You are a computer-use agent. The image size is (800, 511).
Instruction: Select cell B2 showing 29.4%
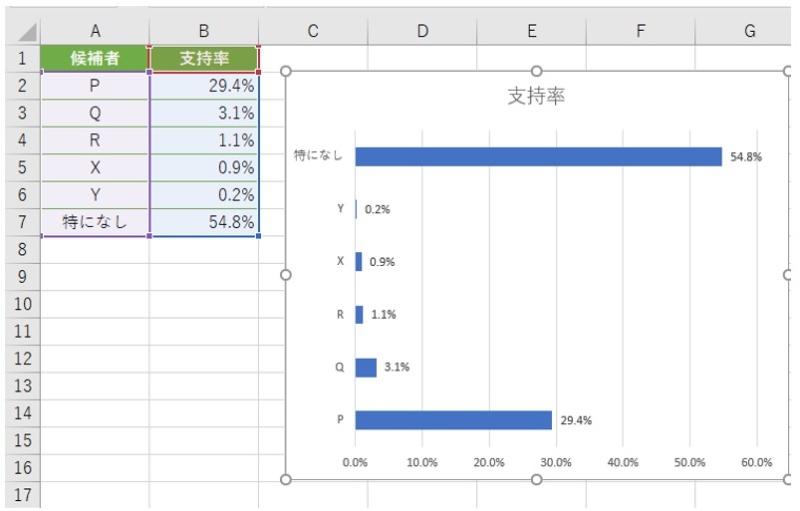click(204, 86)
